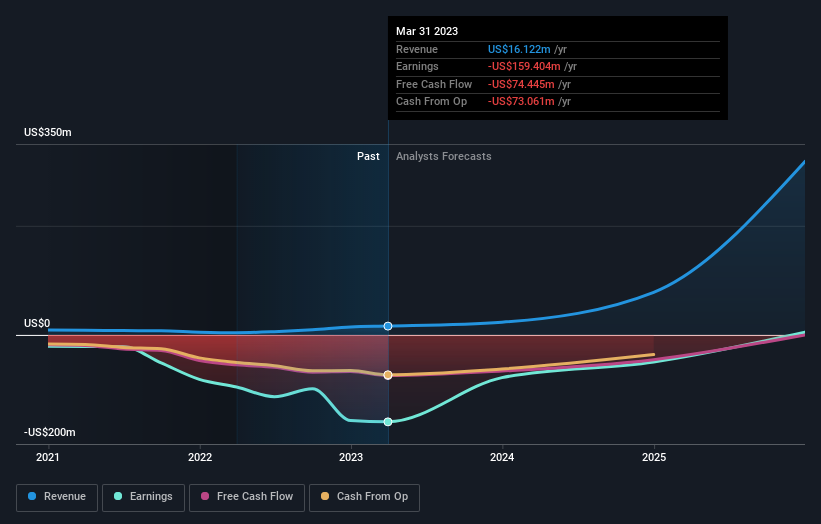Click the US$0 y-axis label

coord(37,323)
